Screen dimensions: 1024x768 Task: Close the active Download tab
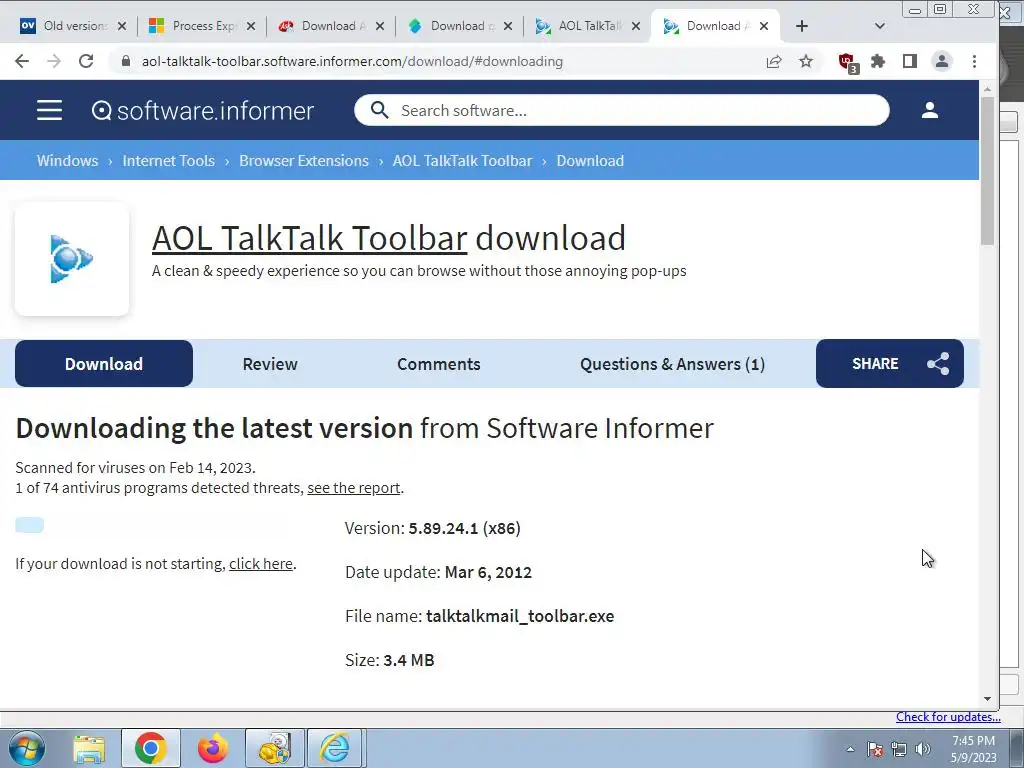(764, 26)
